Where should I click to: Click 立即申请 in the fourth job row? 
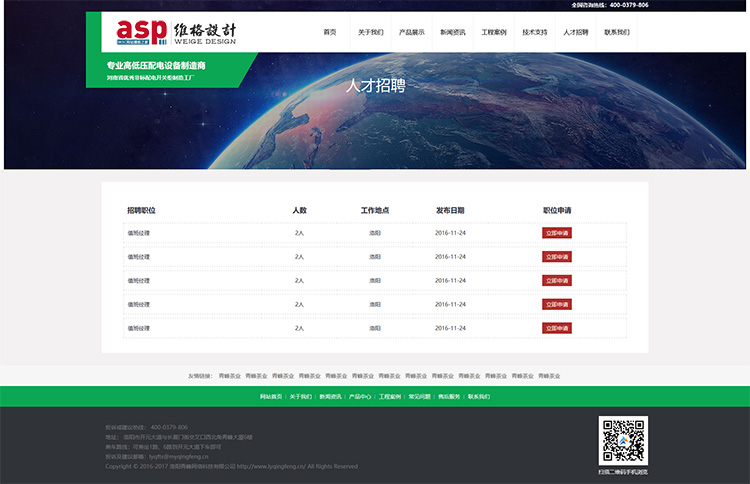(557, 304)
